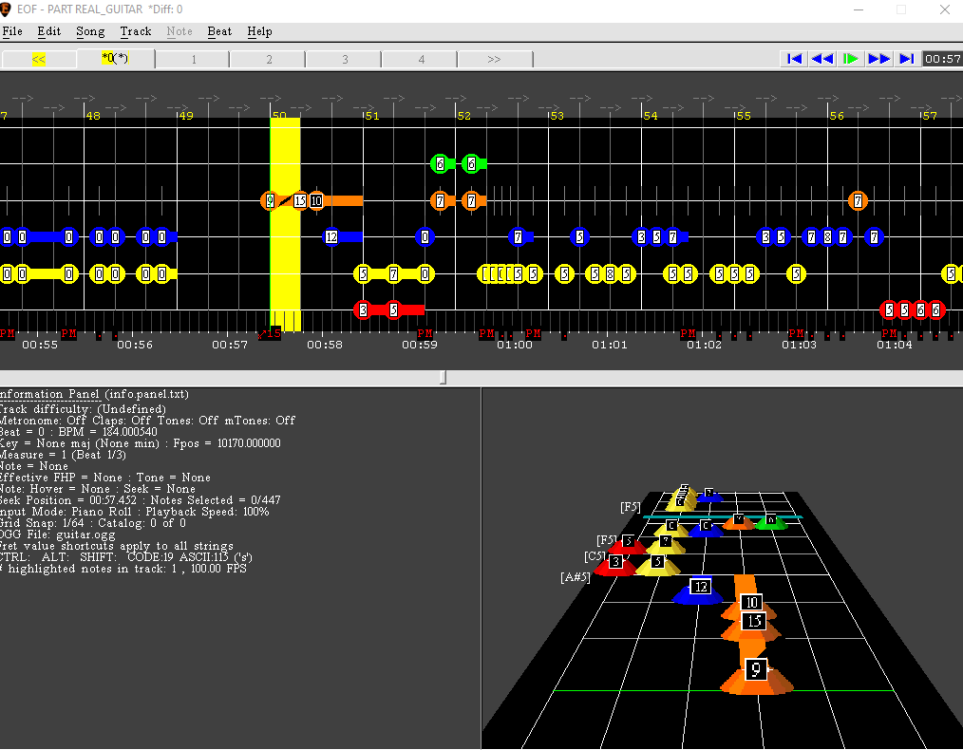Click beat marker 53 in the timeline
963x750 pixels.
pos(557,116)
